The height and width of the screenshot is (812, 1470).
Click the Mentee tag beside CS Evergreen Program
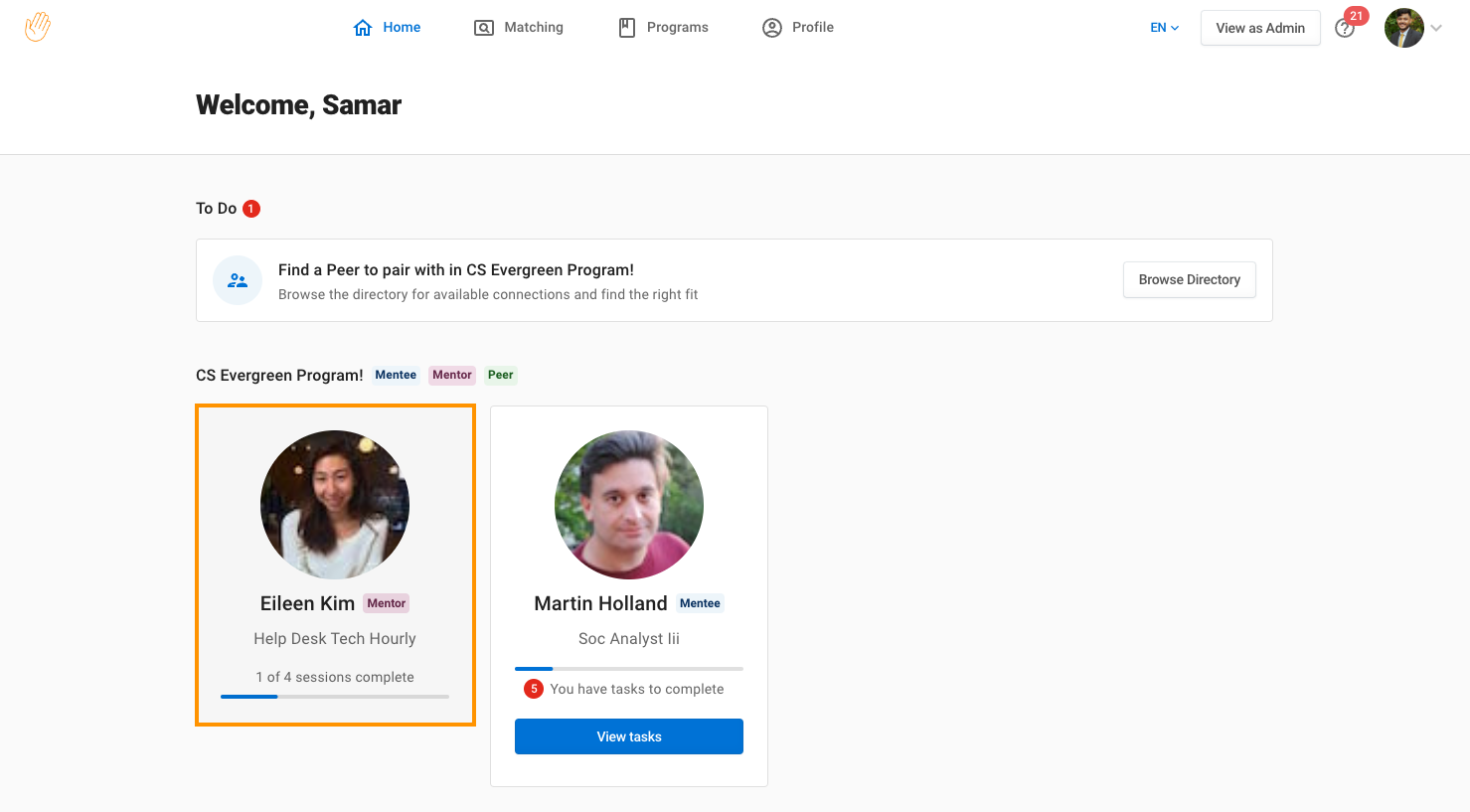396,375
